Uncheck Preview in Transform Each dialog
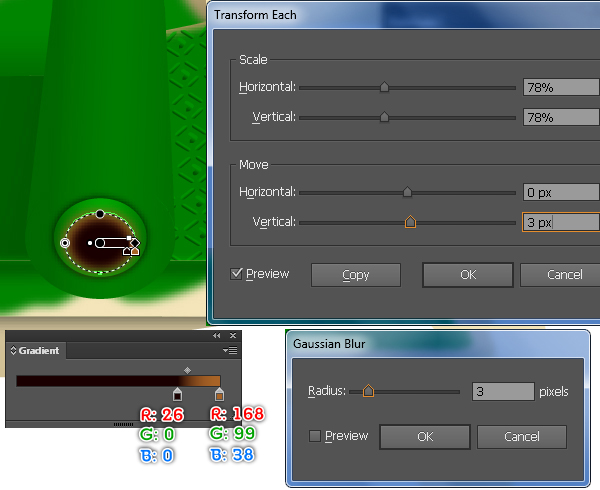 click(x=236, y=273)
